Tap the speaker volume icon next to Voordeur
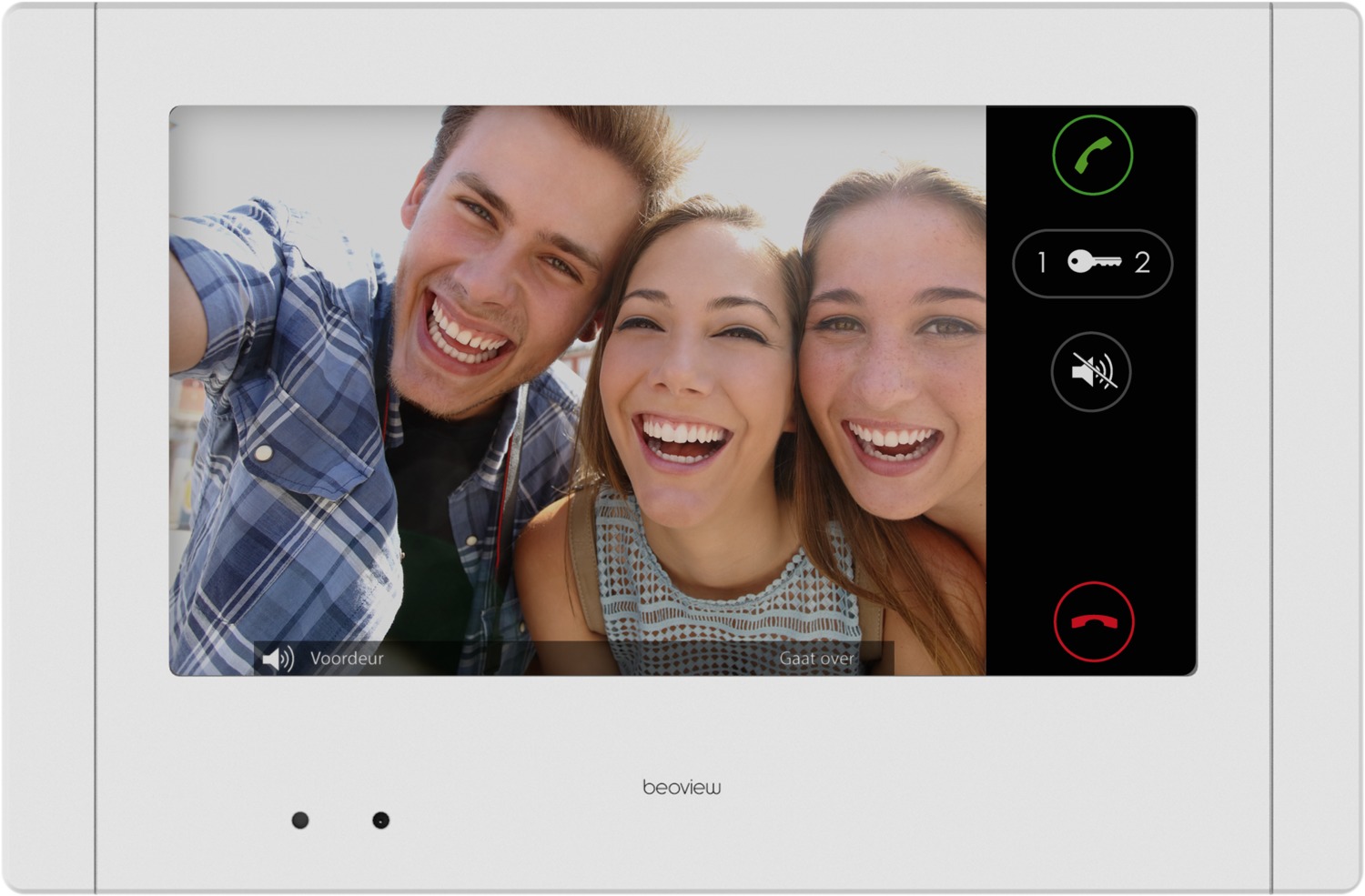 pyautogui.click(x=278, y=658)
